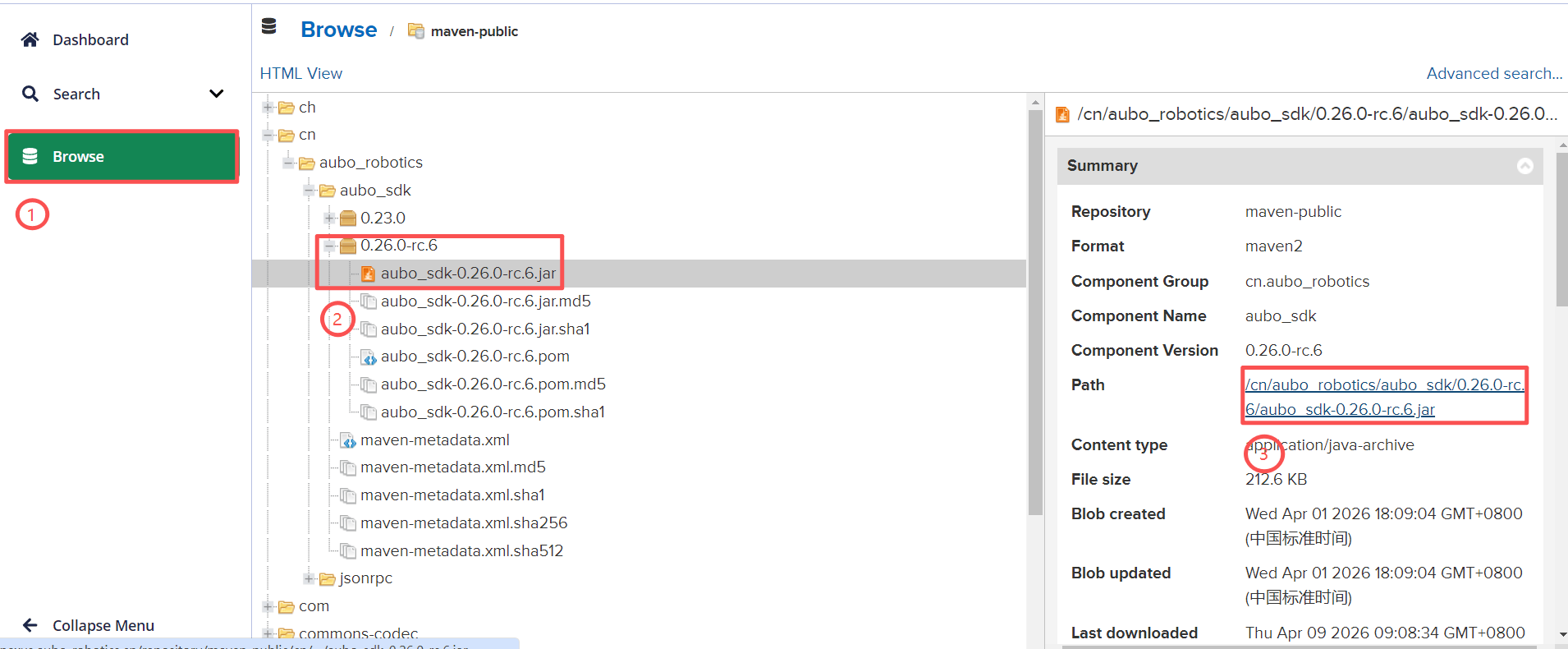Click the pom file icon for aubo_sdk-0.26.0-rc.6.pom
Viewport: 1568px width, 649px height.
[x=369, y=357]
